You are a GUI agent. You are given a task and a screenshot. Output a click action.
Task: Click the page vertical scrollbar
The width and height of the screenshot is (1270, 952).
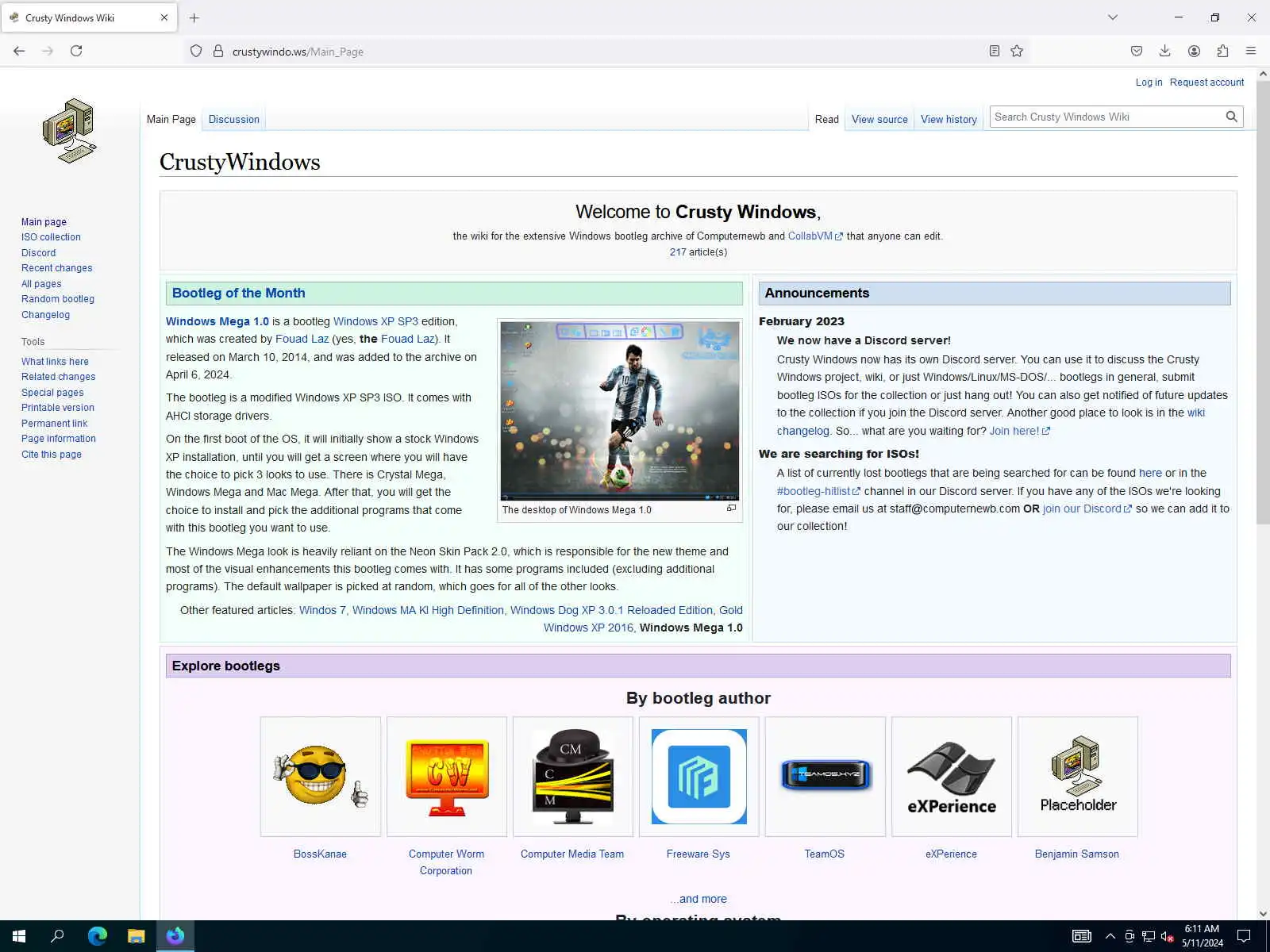tap(1263, 301)
